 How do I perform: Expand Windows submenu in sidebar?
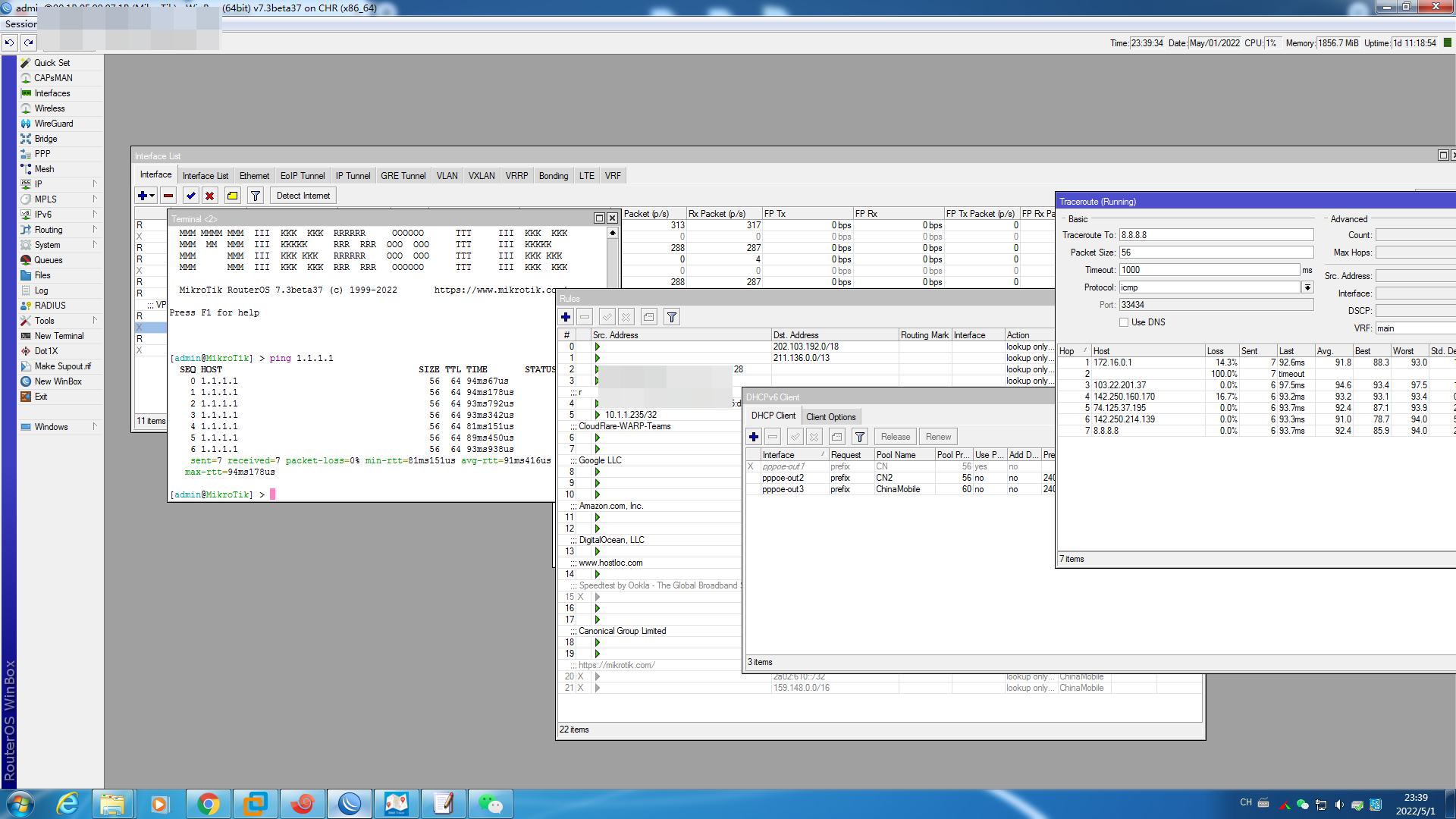coord(95,427)
